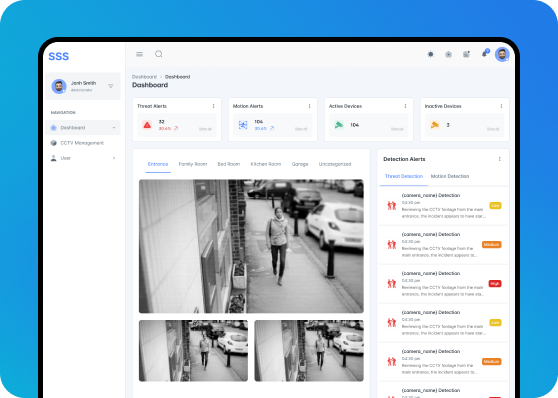Image resolution: width=558 pixels, height=398 pixels.
Task: Click threat icon of second Low alert
Action: 392,323
